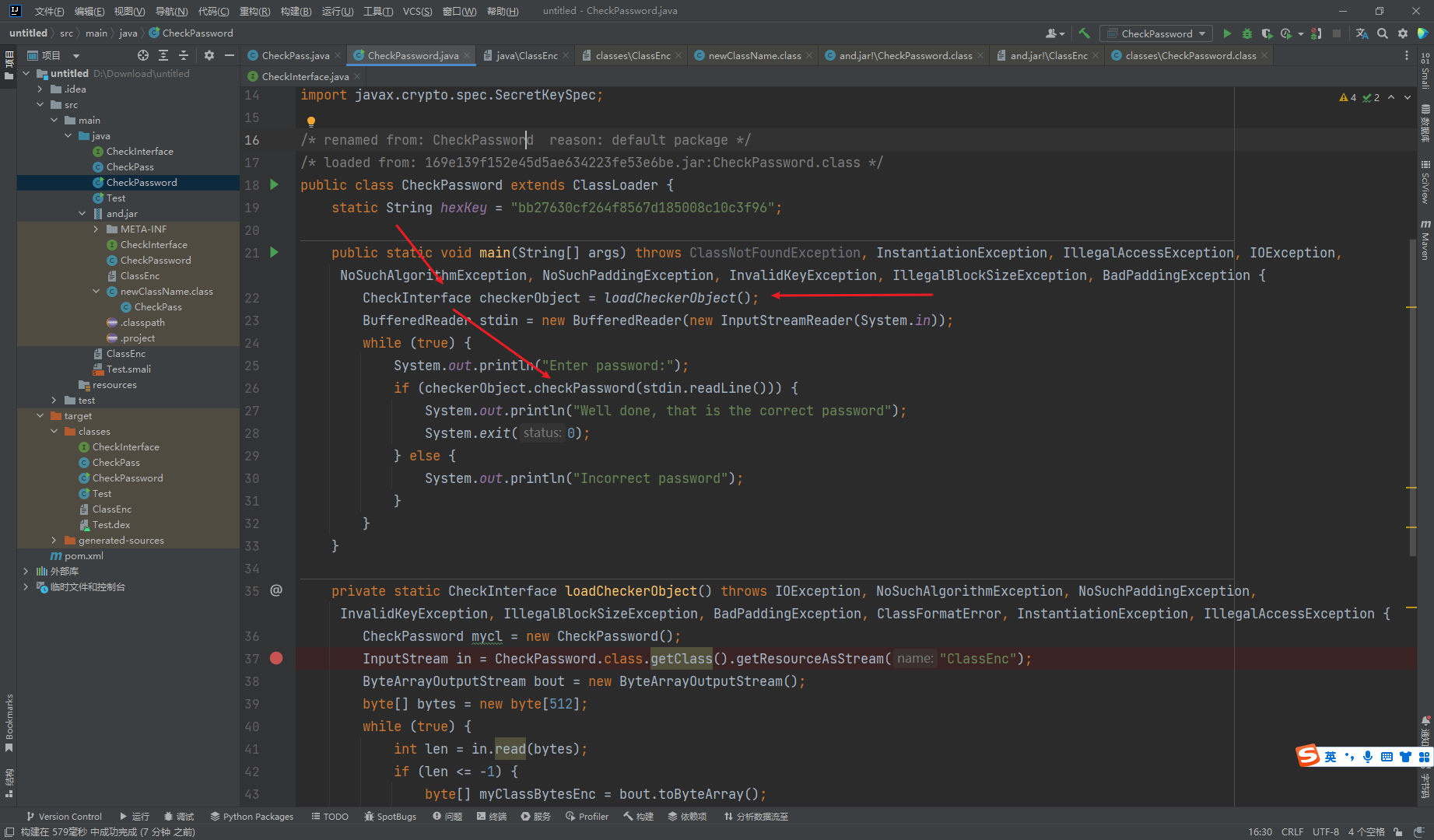This screenshot has height=840, width=1434.
Task: Click the locate-in-project-tree target icon
Action: point(143,55)
